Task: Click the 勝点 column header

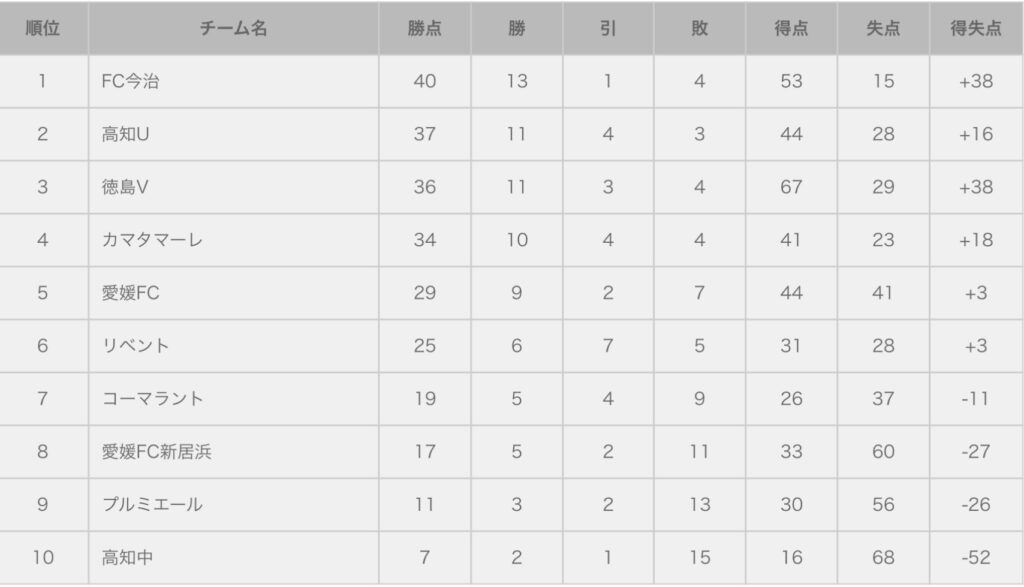Action: 424,28
